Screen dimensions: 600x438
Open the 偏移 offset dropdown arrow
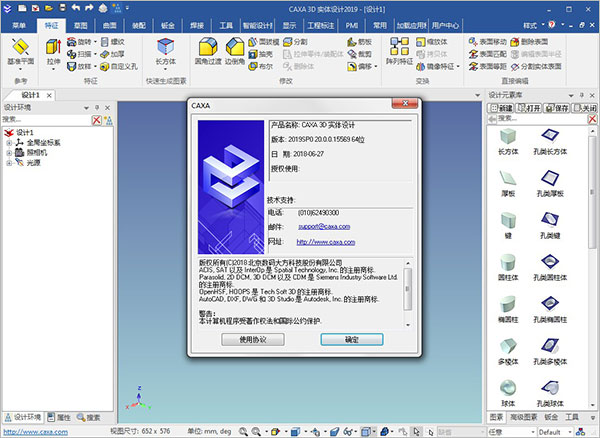[x=376, y=66]
